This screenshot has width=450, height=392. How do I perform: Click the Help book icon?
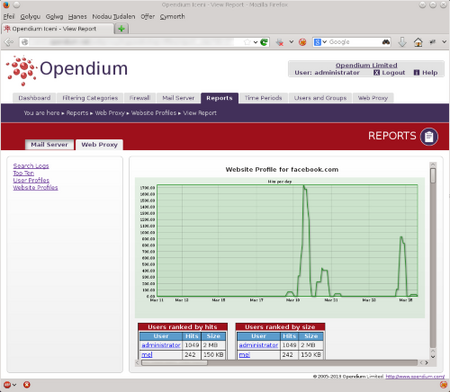[x=416, y=72]
